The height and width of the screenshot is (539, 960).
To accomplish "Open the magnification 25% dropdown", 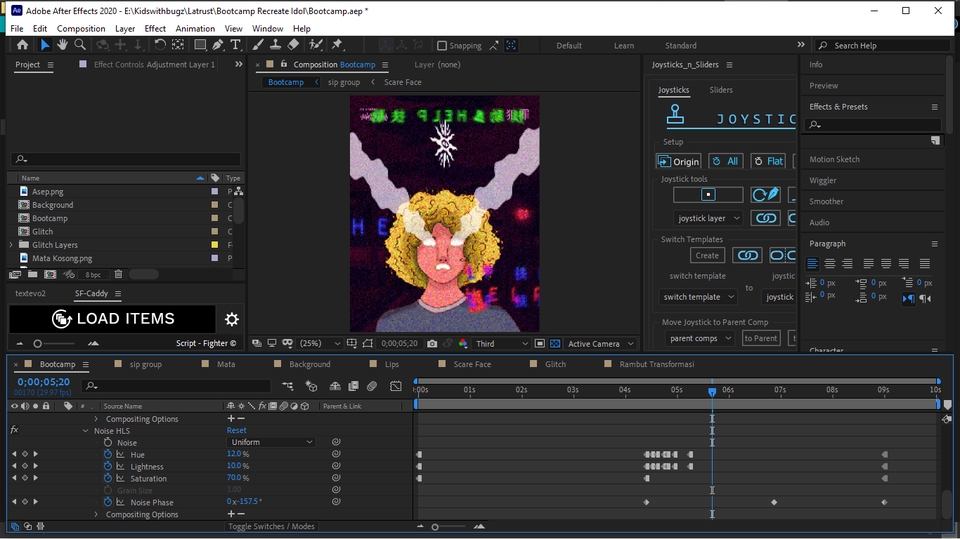I will (x=320, y=344).
